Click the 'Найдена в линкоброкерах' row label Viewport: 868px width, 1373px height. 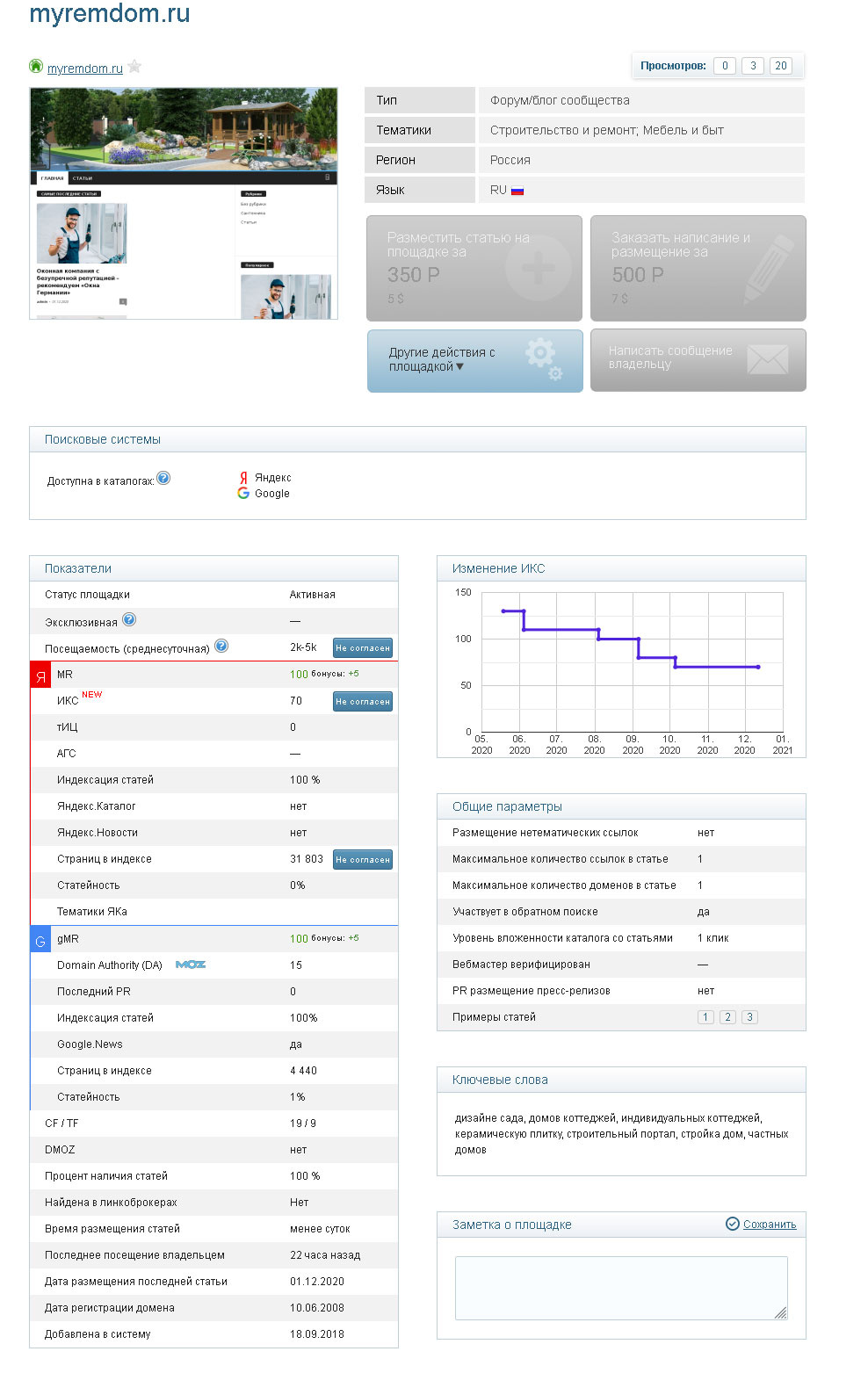tap(111, 1203)
